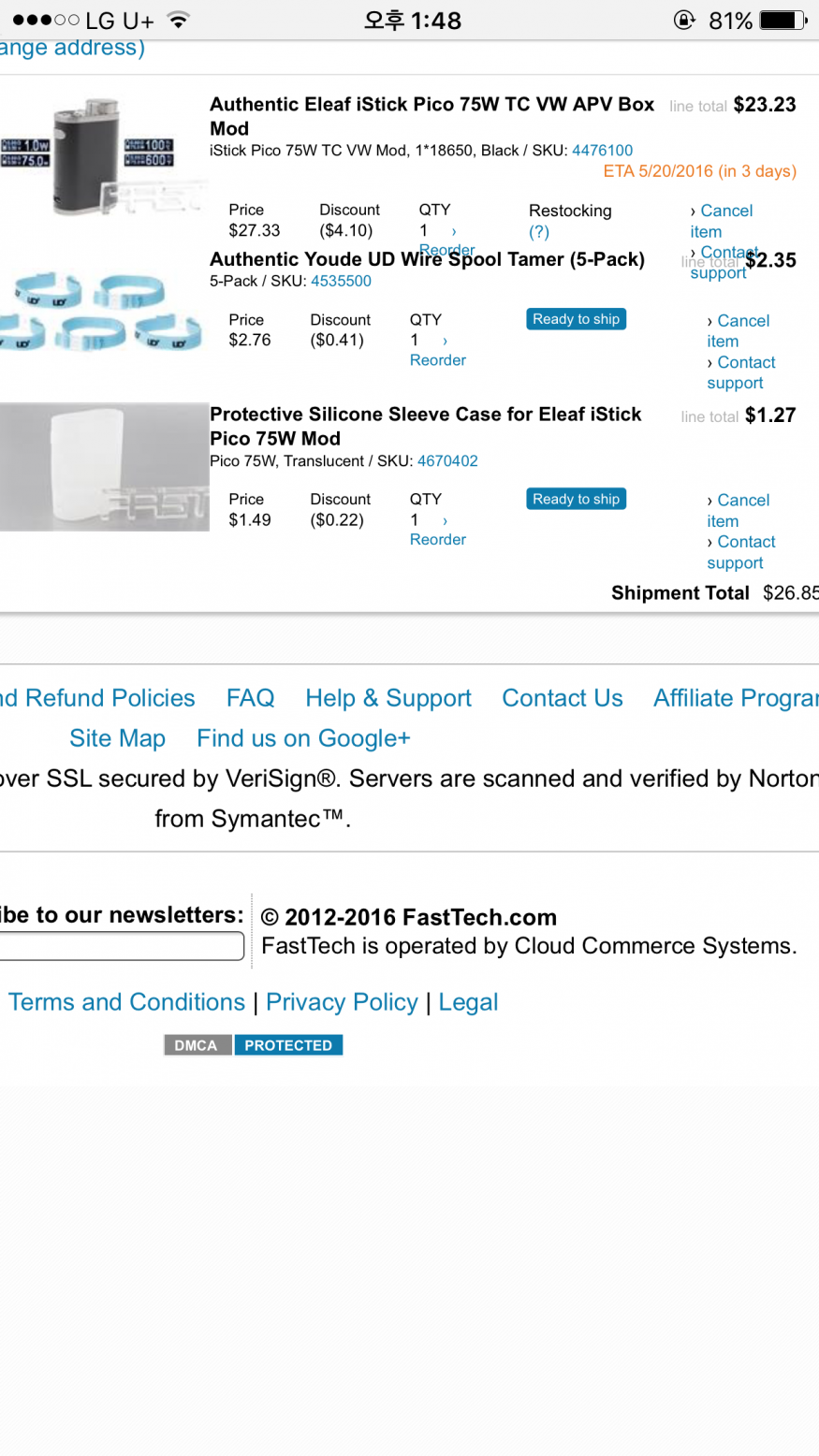
Task: Open the Privacy Policy link
Action: 342,1002
